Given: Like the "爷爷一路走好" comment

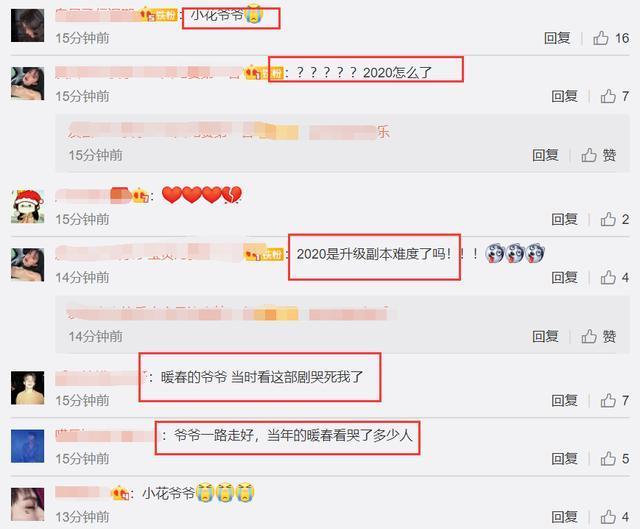Looking at the screenshot, I should [x=614, y=459].
